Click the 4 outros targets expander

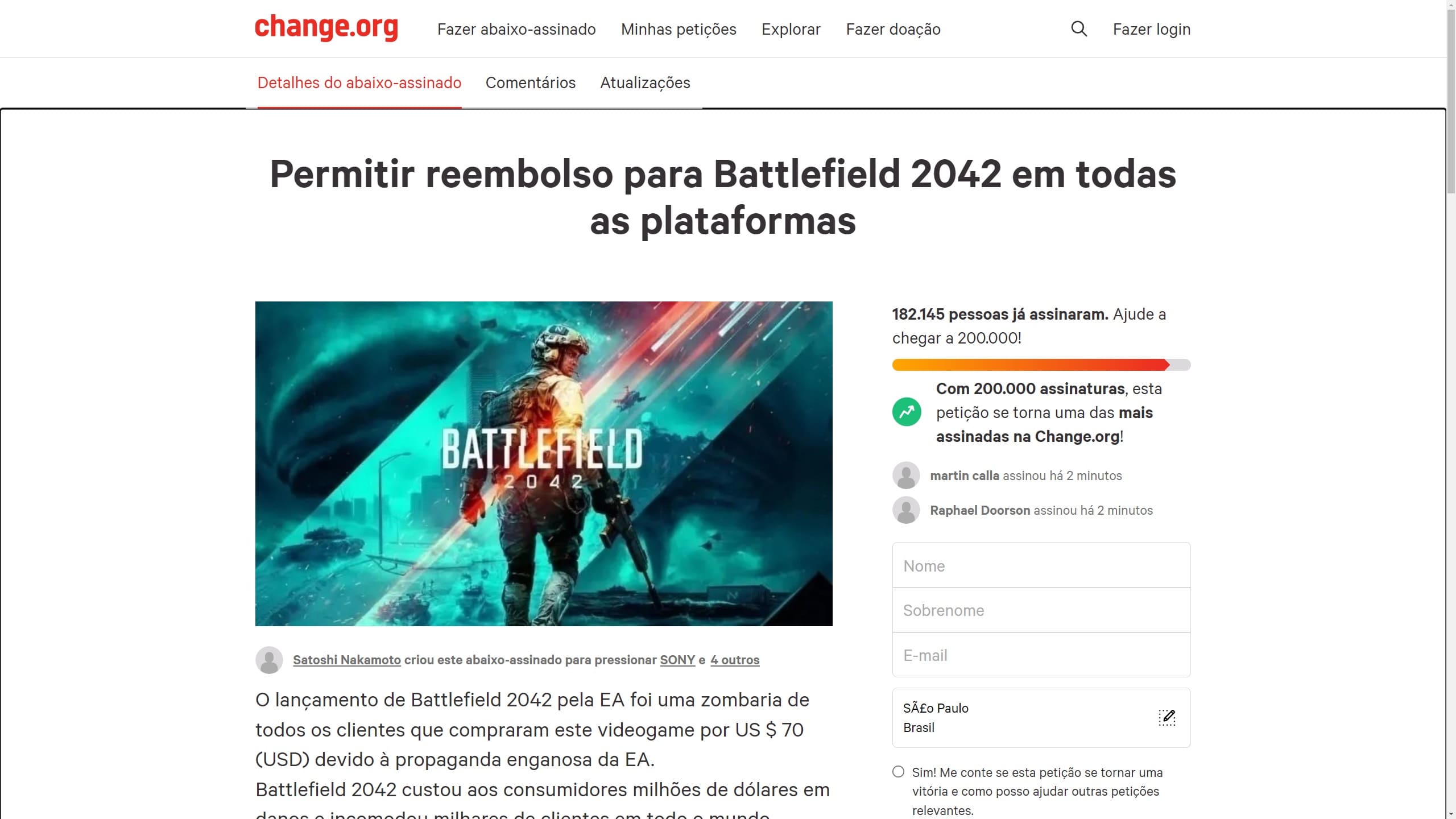point(735,659)
